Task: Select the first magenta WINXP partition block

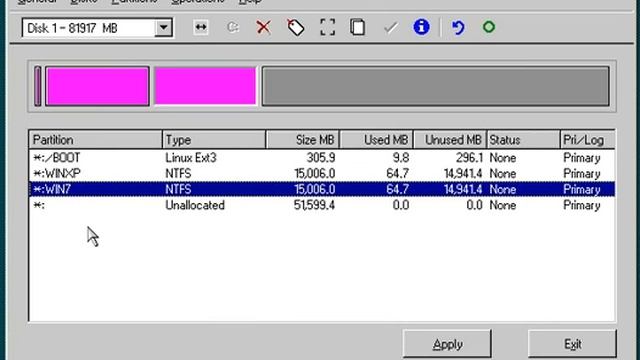Action: pos(97,86)
